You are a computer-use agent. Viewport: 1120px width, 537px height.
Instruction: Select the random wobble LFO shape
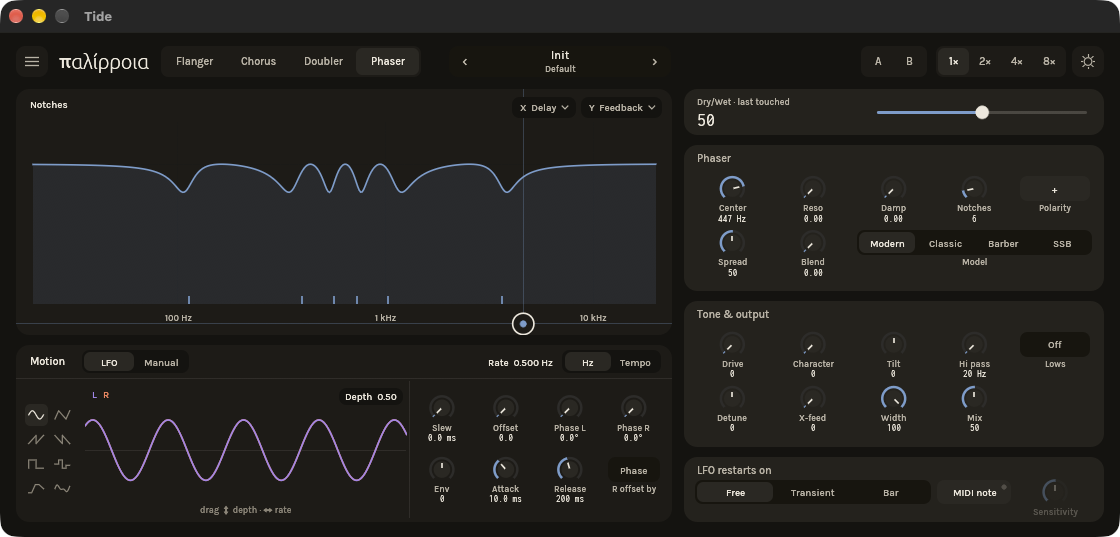coord(63,489)
